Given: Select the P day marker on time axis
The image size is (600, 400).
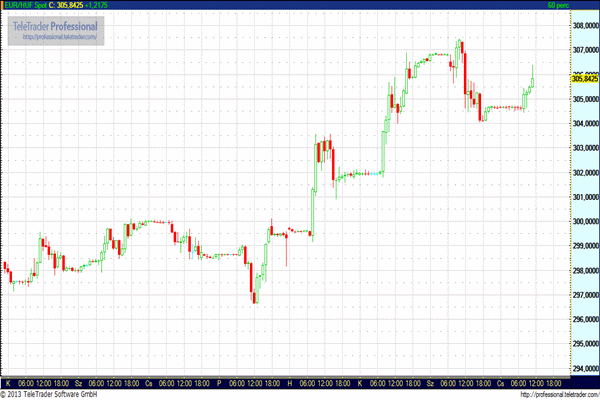Looking at the screenshot, I should pyautogui.click(x=219, y=383).
